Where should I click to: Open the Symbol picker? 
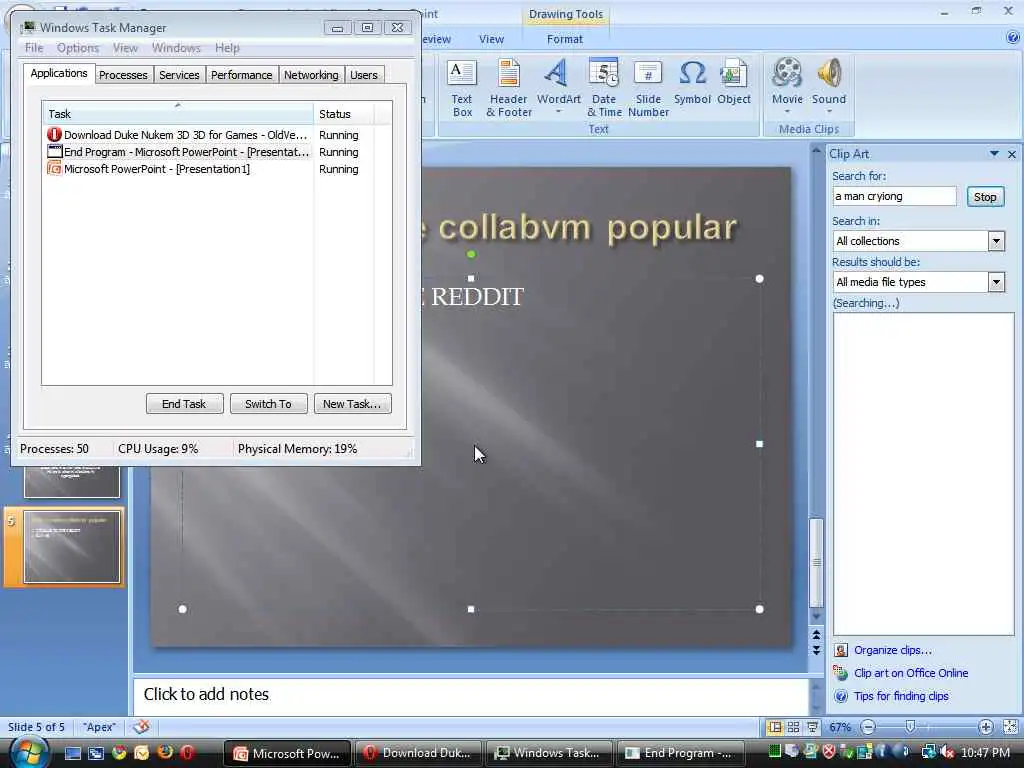click(x=692, y=82)
